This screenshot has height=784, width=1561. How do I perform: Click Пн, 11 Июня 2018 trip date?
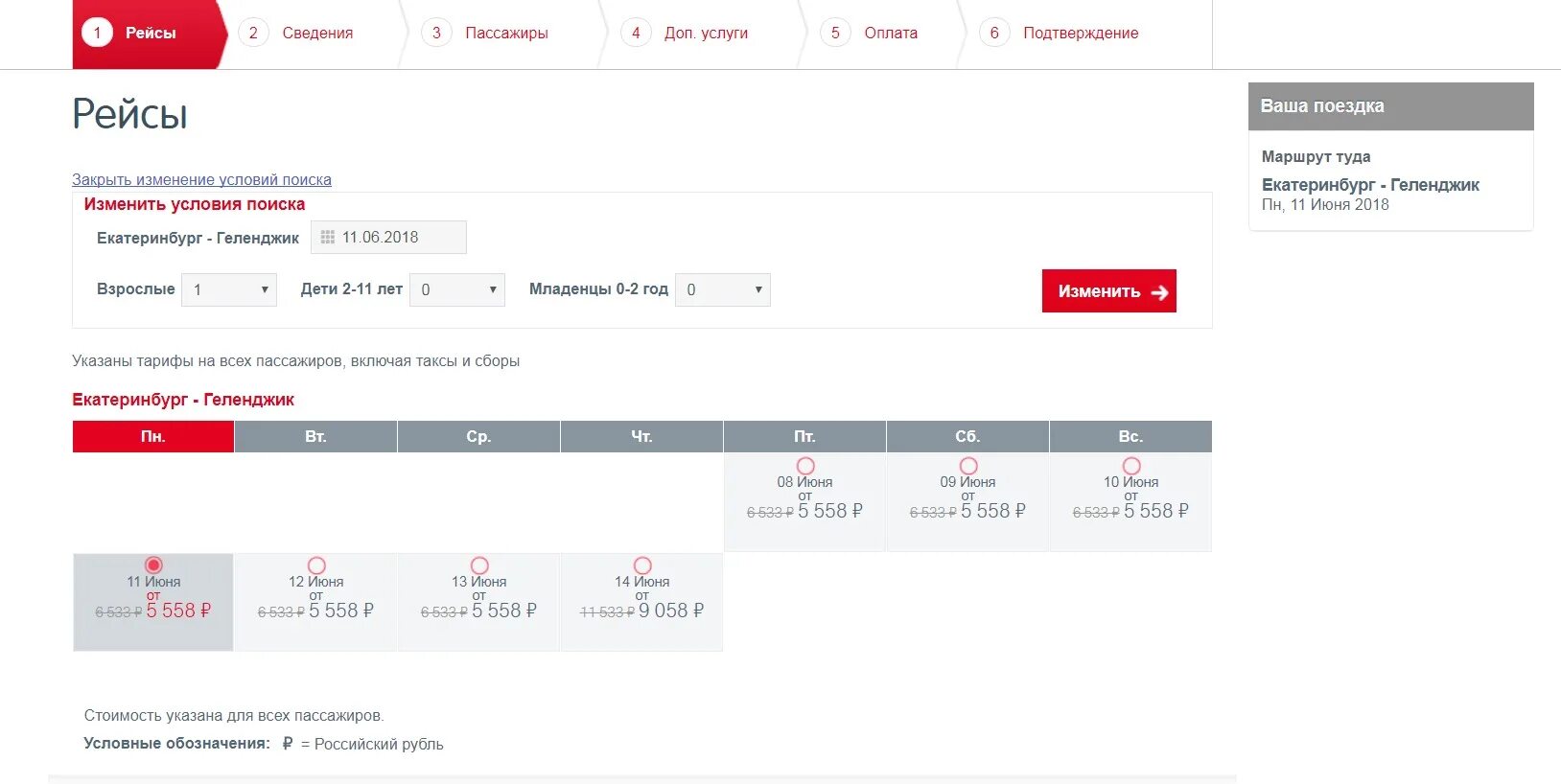(1325, 204)
